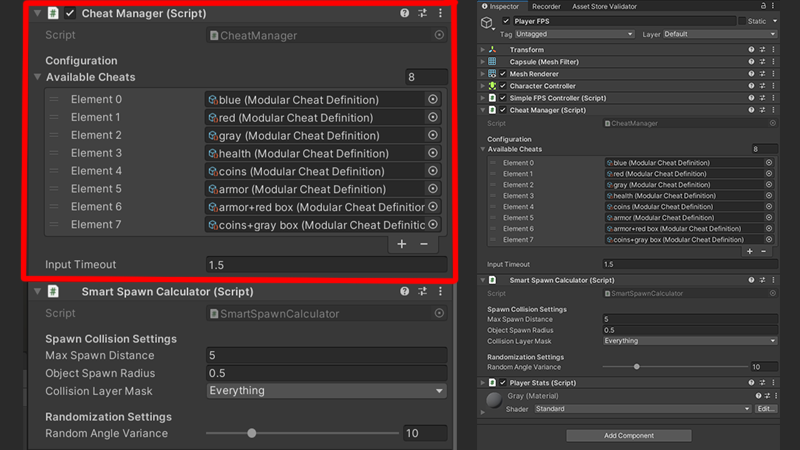Click the Add Component button

point(629,435)
